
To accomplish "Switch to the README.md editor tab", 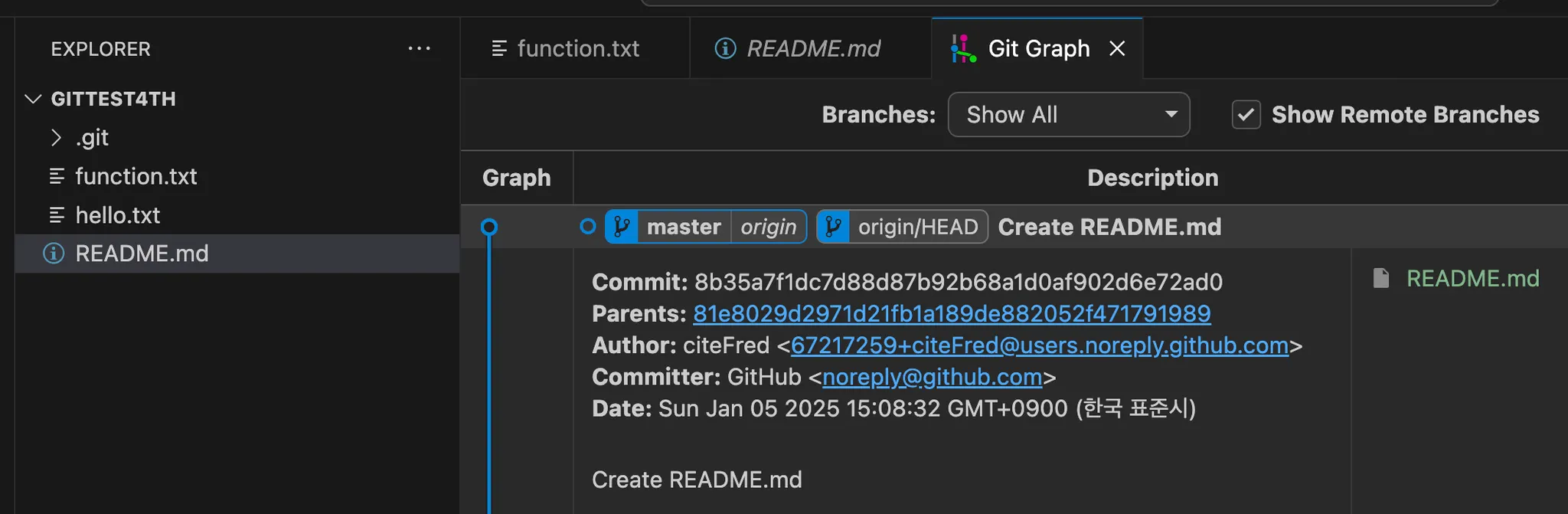I will coord(813,49).
